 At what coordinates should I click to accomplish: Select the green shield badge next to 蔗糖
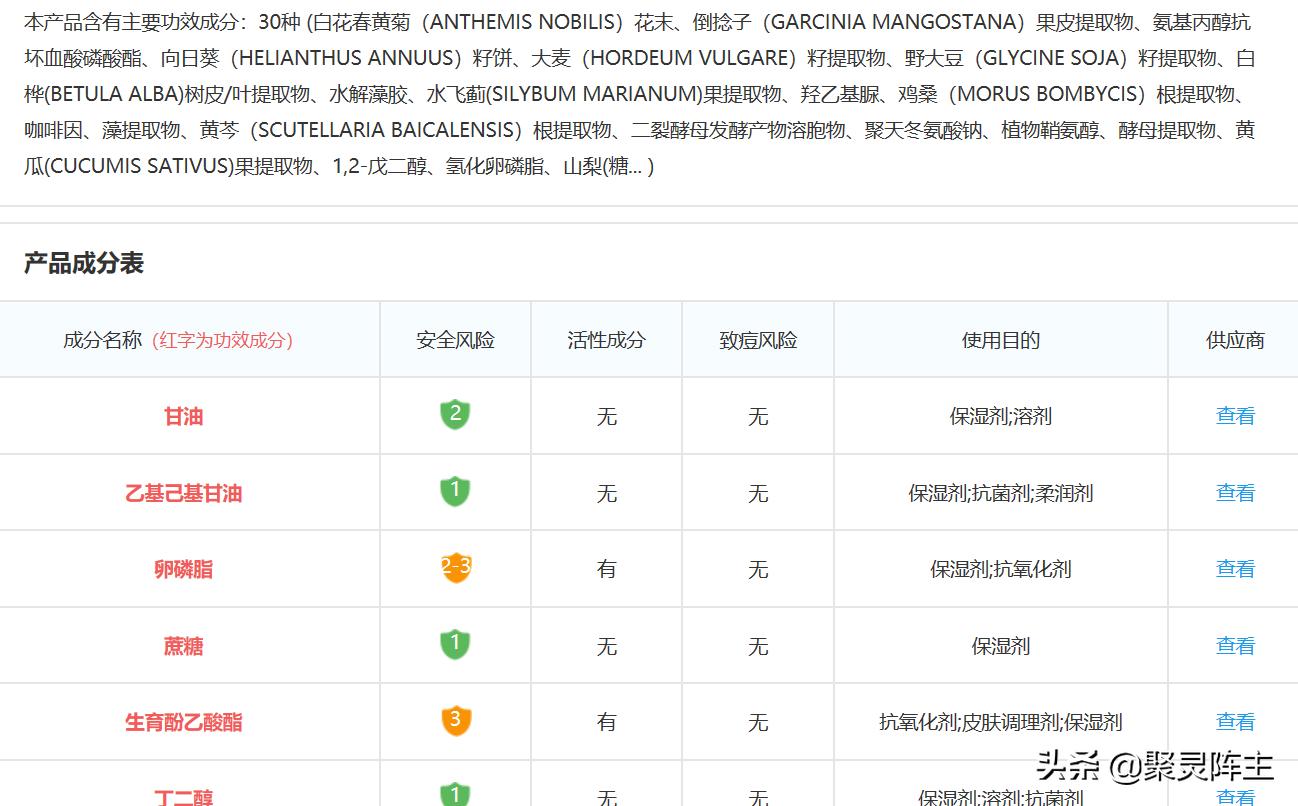click(x=455, y=645)
